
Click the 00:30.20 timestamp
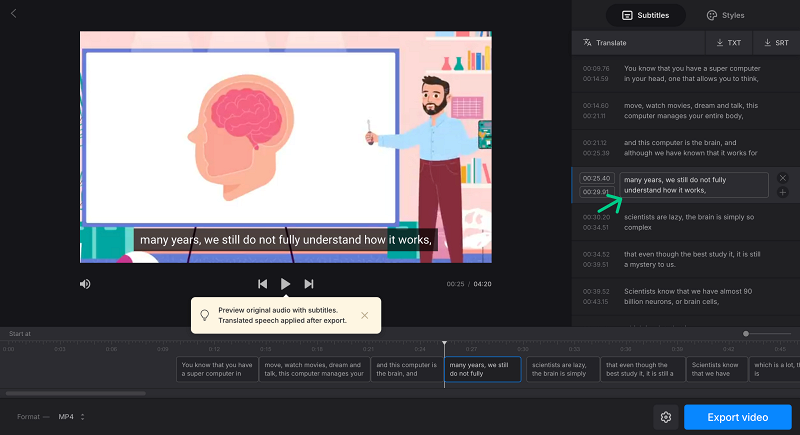click(x=596, y=217)
